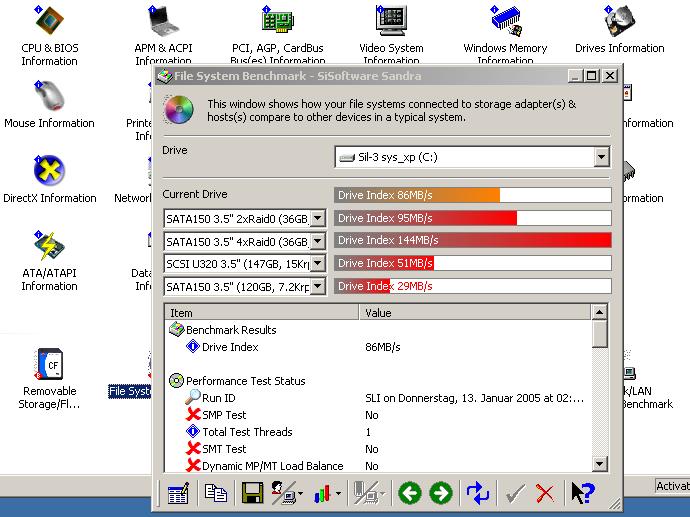Open DirectX Information icon
The image size is (690, 517).
coord(49,180)
